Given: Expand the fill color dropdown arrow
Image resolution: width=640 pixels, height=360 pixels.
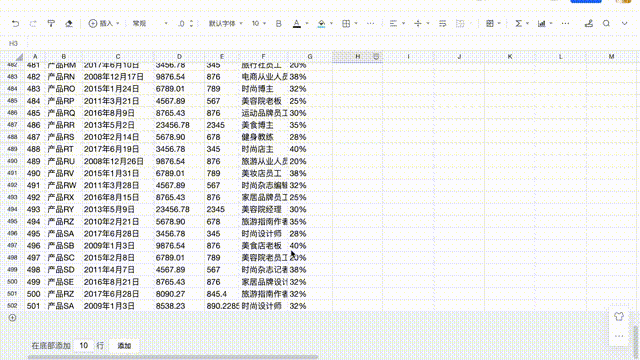Looking at the screenshot, I should pos(331,24).
